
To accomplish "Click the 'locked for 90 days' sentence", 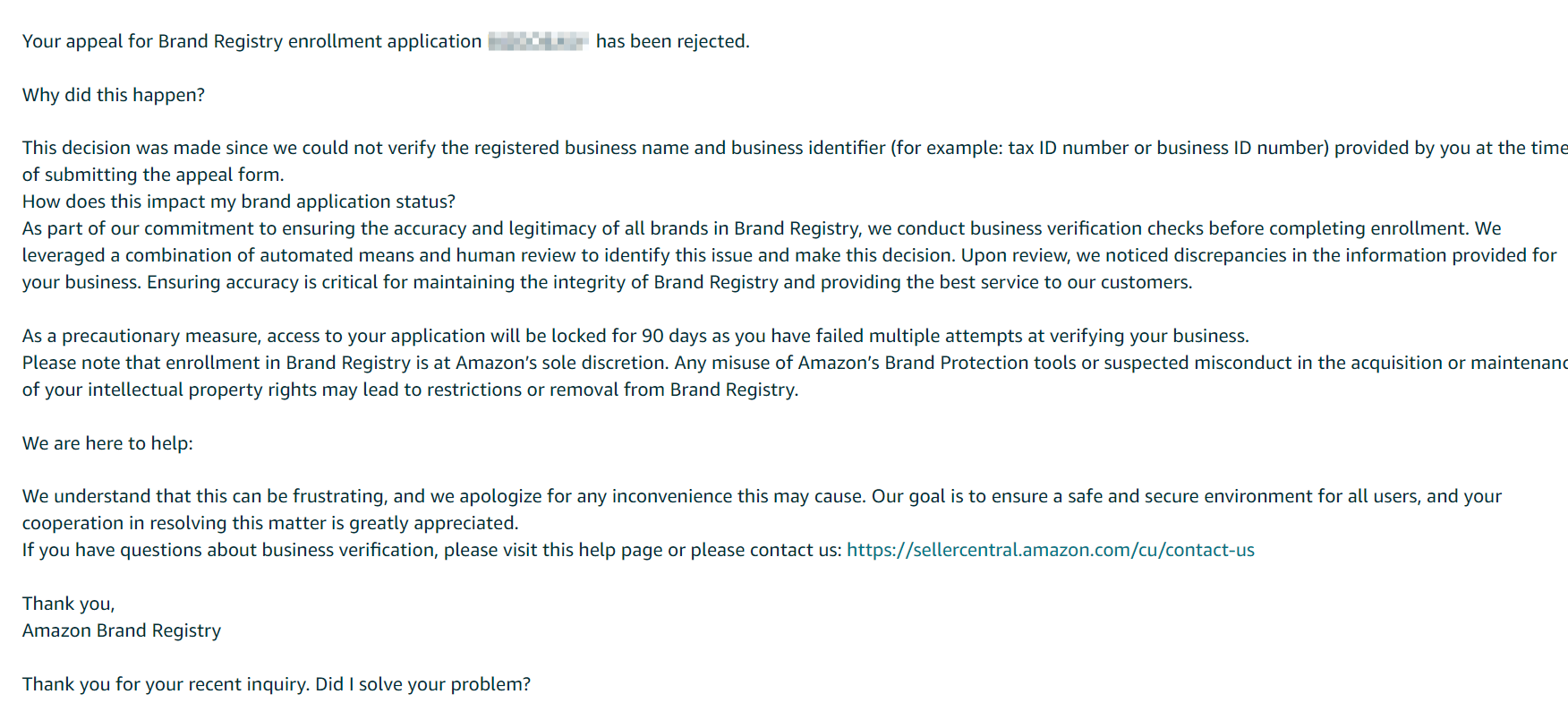I will pyautogui.click(x=635, y=336).
